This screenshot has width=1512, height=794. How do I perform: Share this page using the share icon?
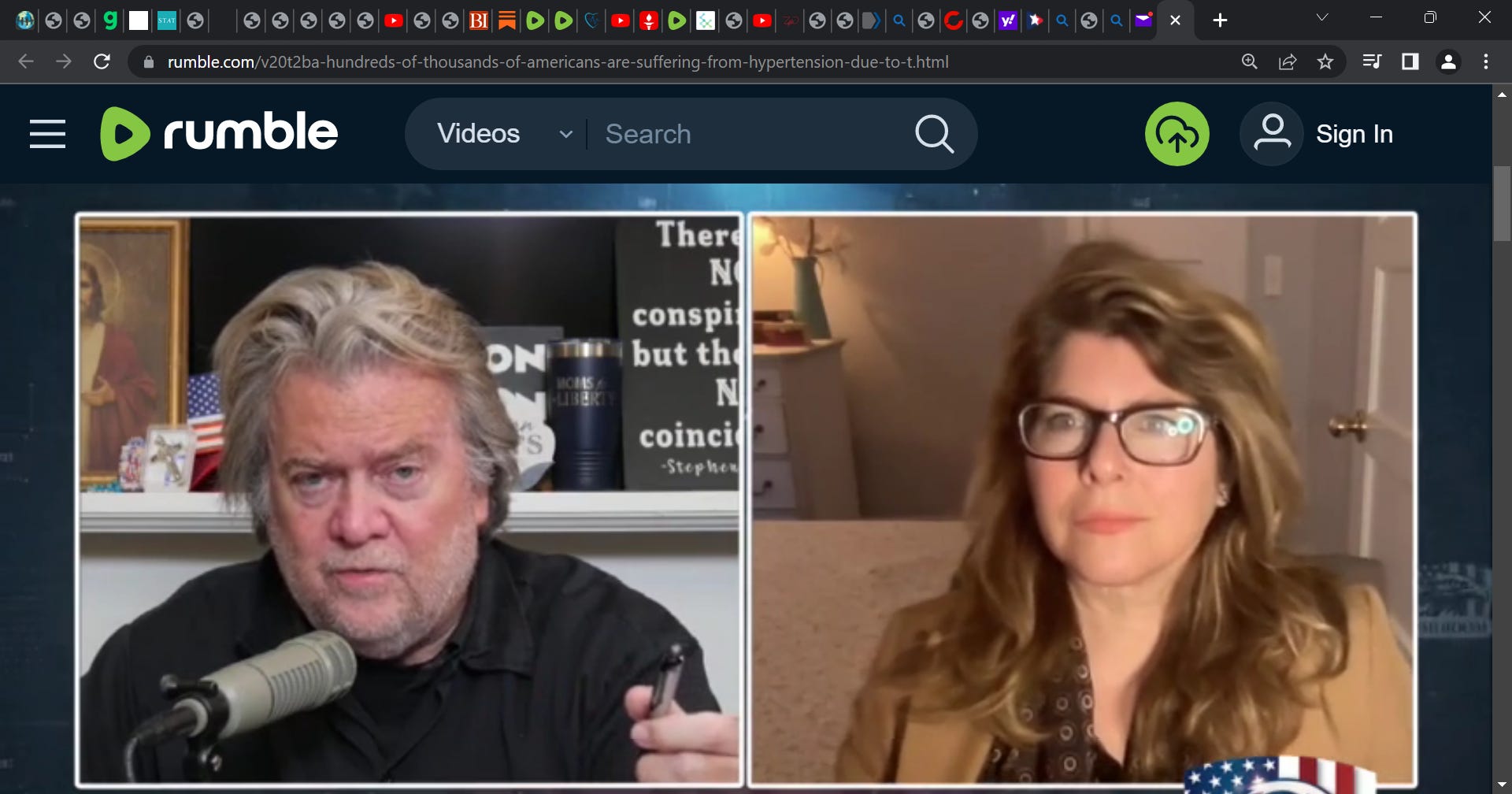[x=1288, y=61]
